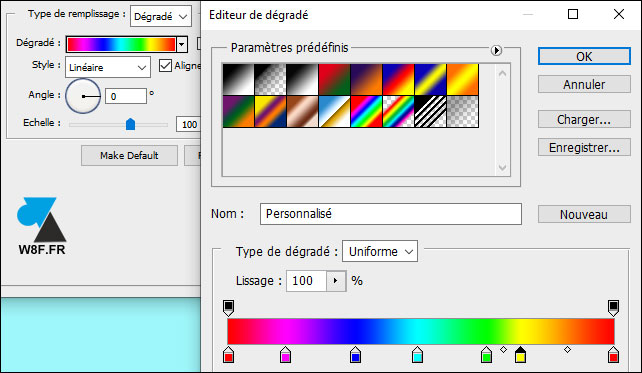642x373 pixels.
Task: Select the red to green gradient preset
Action: pos(335,79)
